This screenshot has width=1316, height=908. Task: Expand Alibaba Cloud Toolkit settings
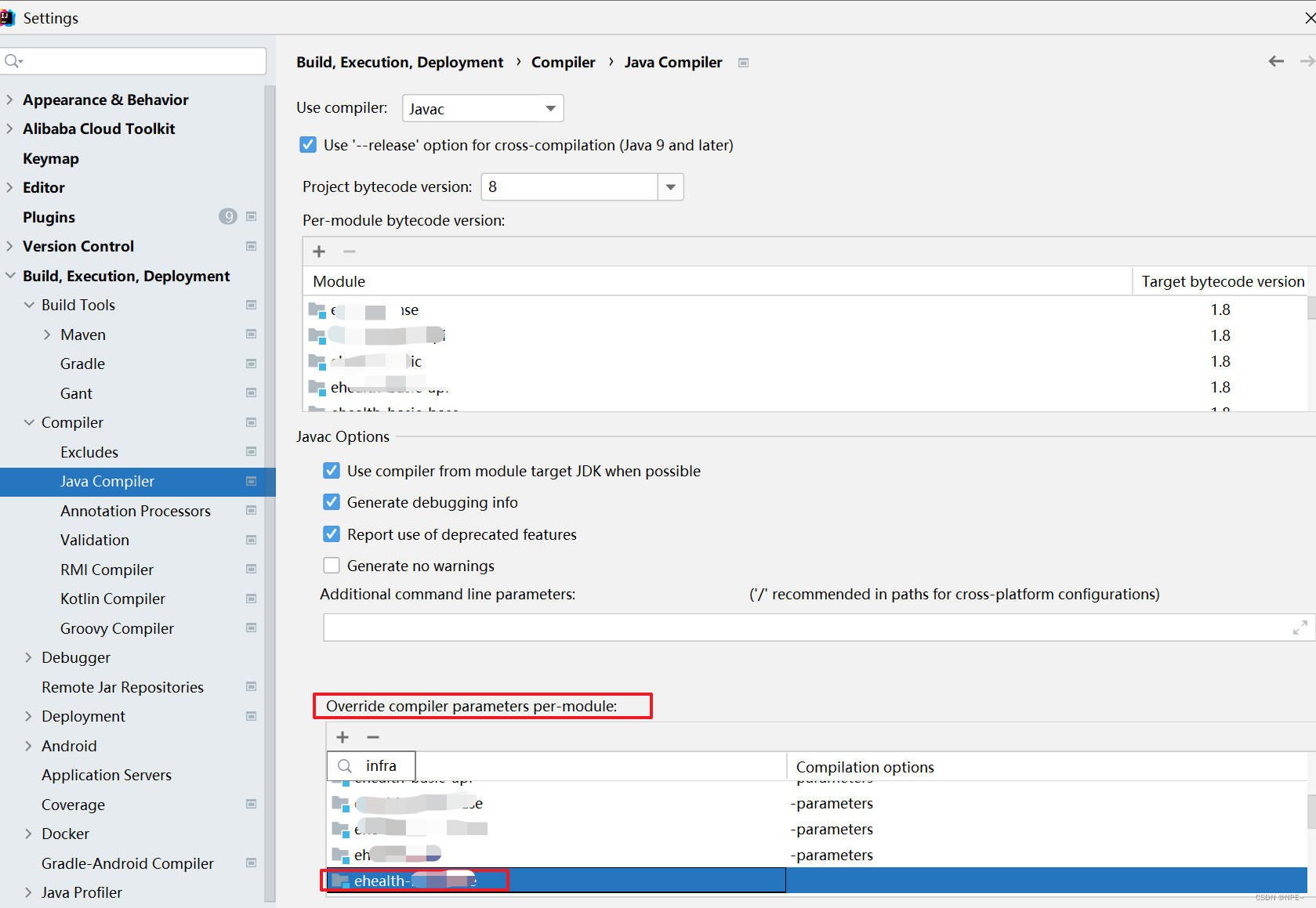pyautogui.click(x=9, y=128)
